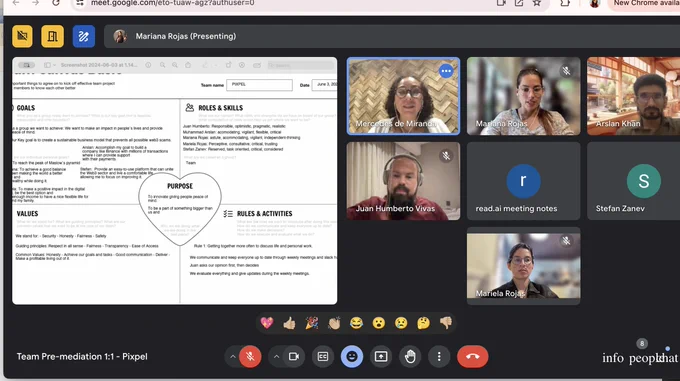The height and width of the screenshot is (381, 680).
Task: Send the thumbs up reaction
Action: tap(289, 323)
